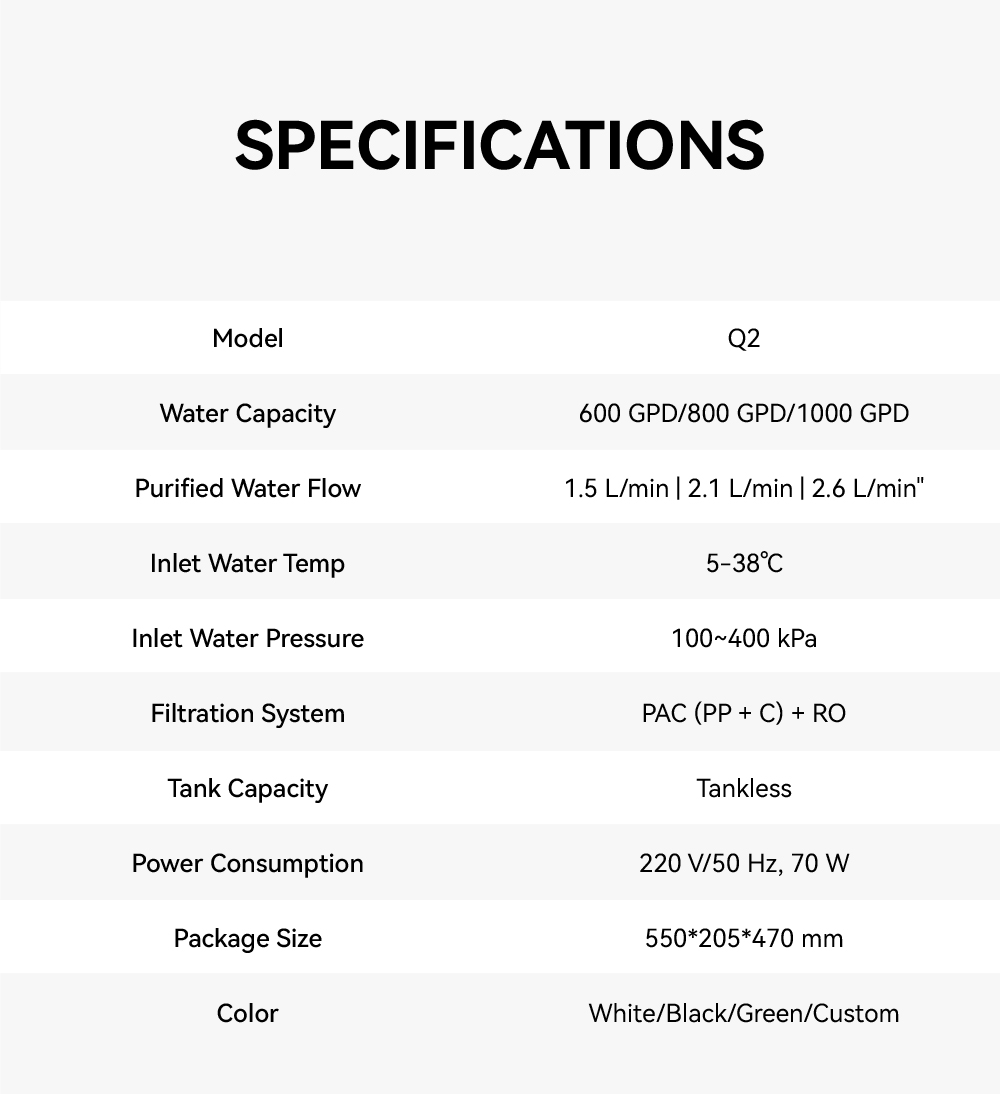Click the Power Consumption label
Screen dimensions: 1000x1094
(x=247, y=863)
